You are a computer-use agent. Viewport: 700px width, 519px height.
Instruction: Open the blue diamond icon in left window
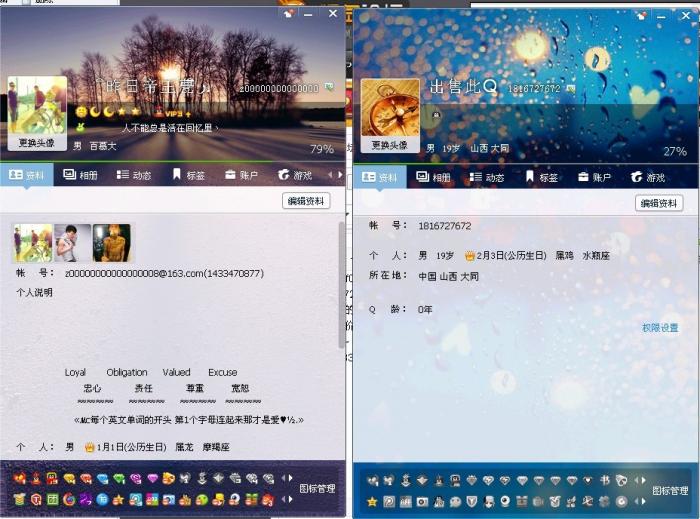(103, 478)
